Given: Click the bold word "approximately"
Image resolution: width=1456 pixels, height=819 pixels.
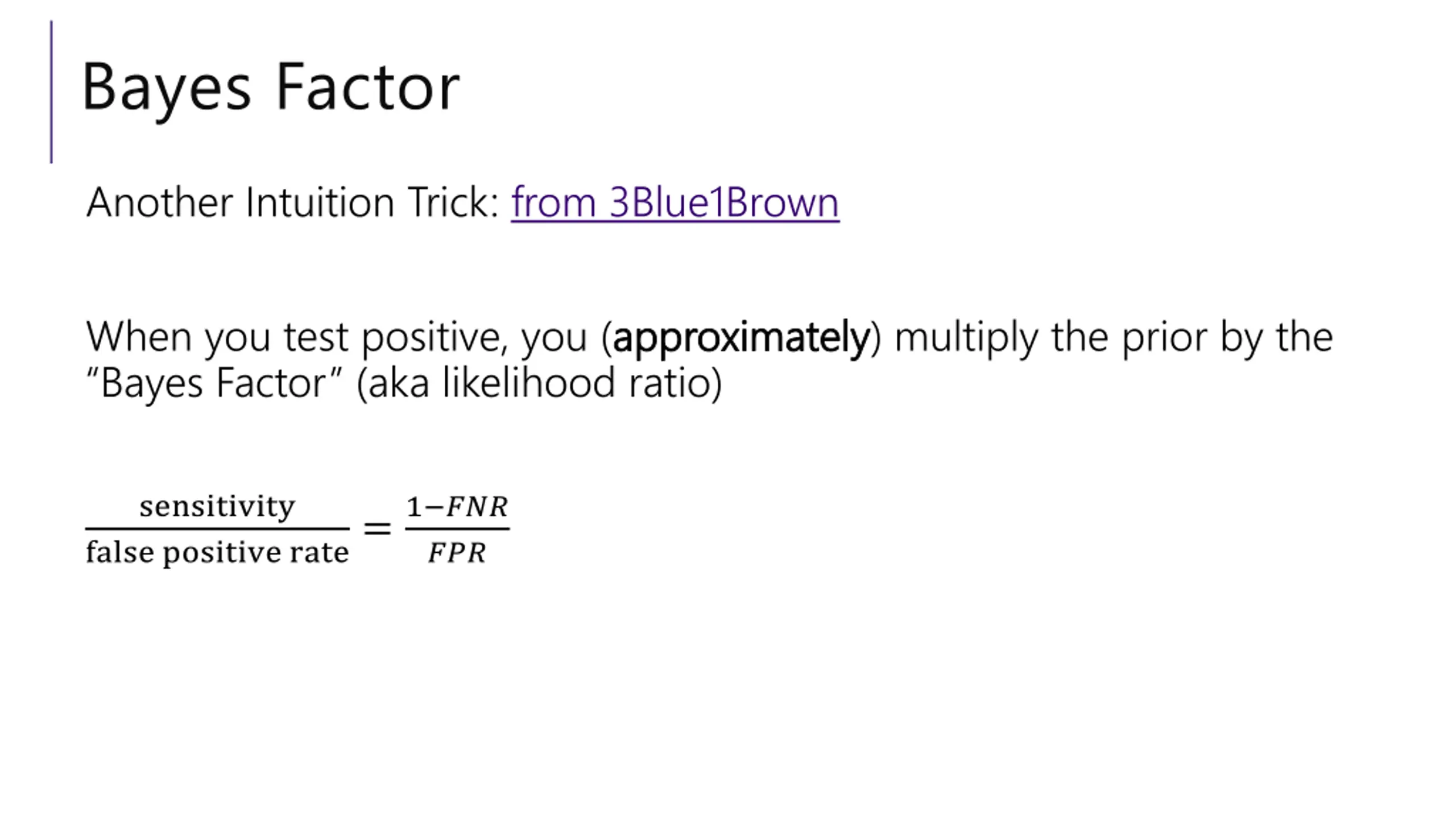Looking at the screenshot, I should 742,337.
